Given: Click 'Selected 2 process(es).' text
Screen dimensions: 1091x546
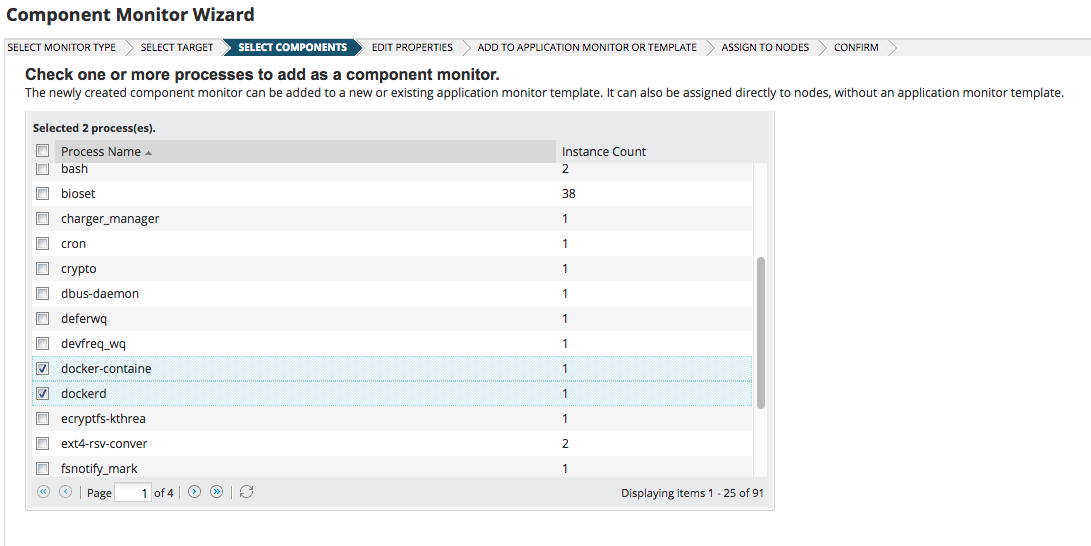Looking at the screenshot, I should [94, 128].
